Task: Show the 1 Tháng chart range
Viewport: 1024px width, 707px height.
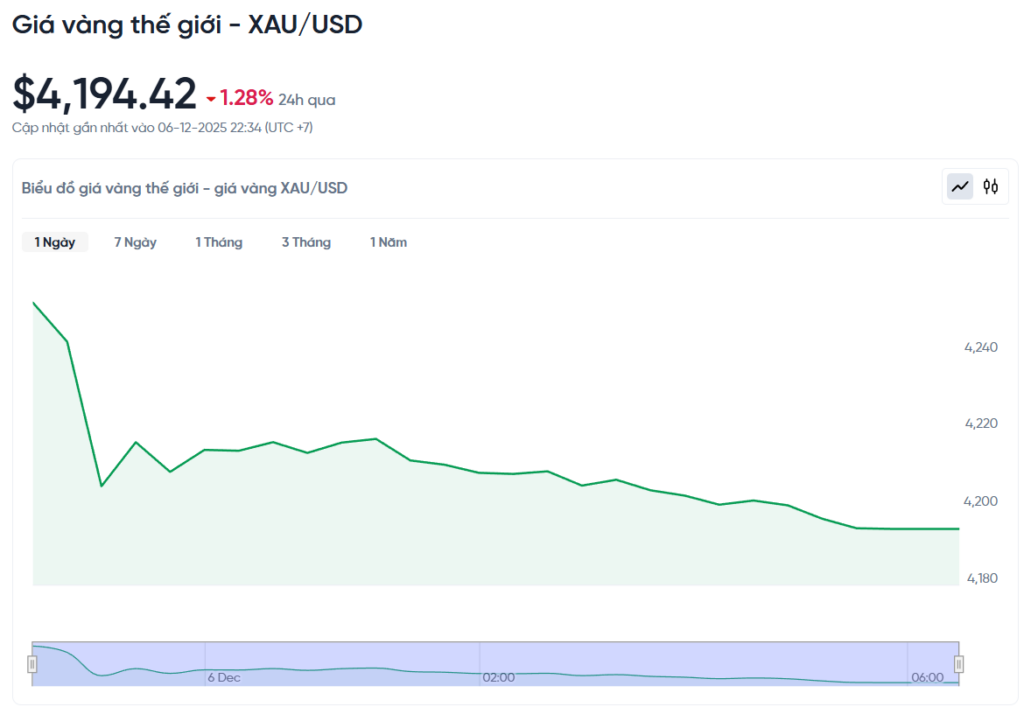Action: [x=219, y=242]
